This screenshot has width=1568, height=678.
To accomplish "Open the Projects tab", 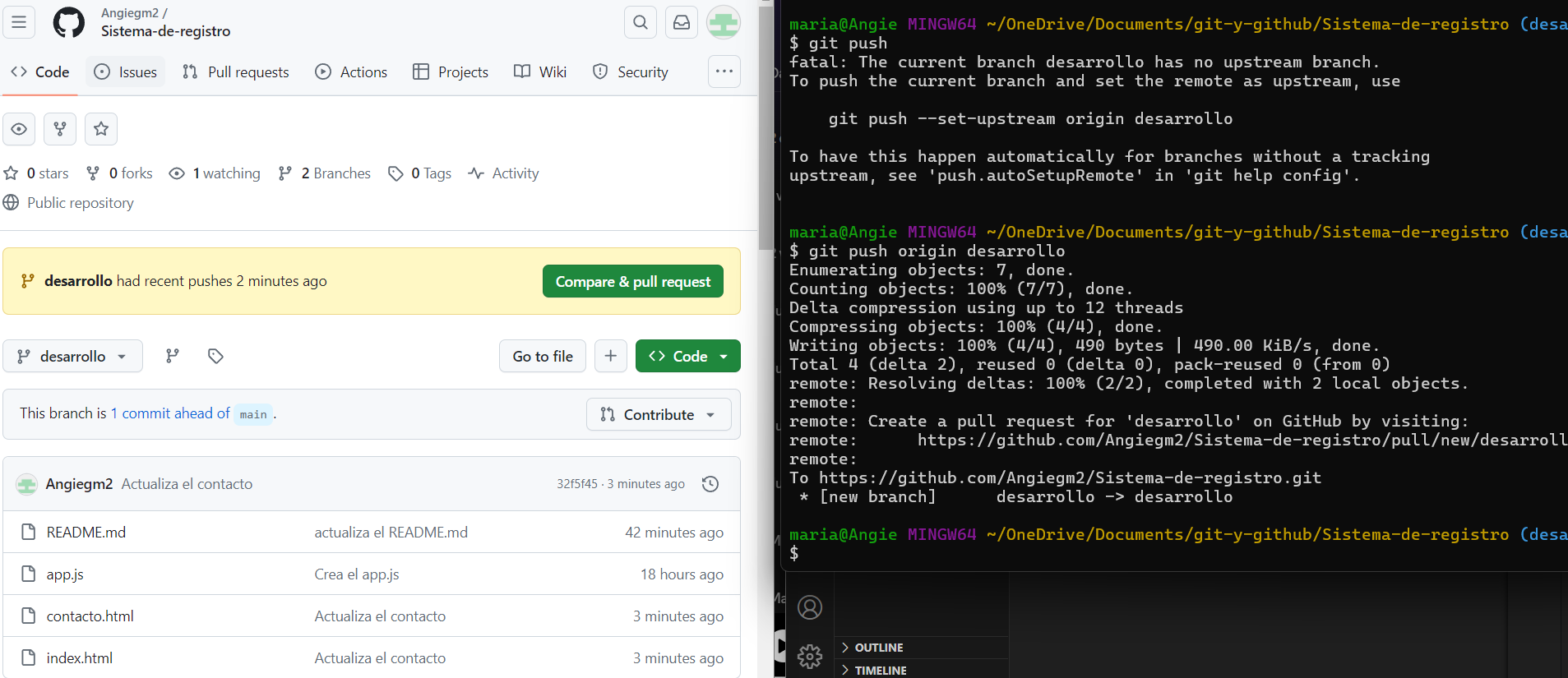I will (451, 72).
